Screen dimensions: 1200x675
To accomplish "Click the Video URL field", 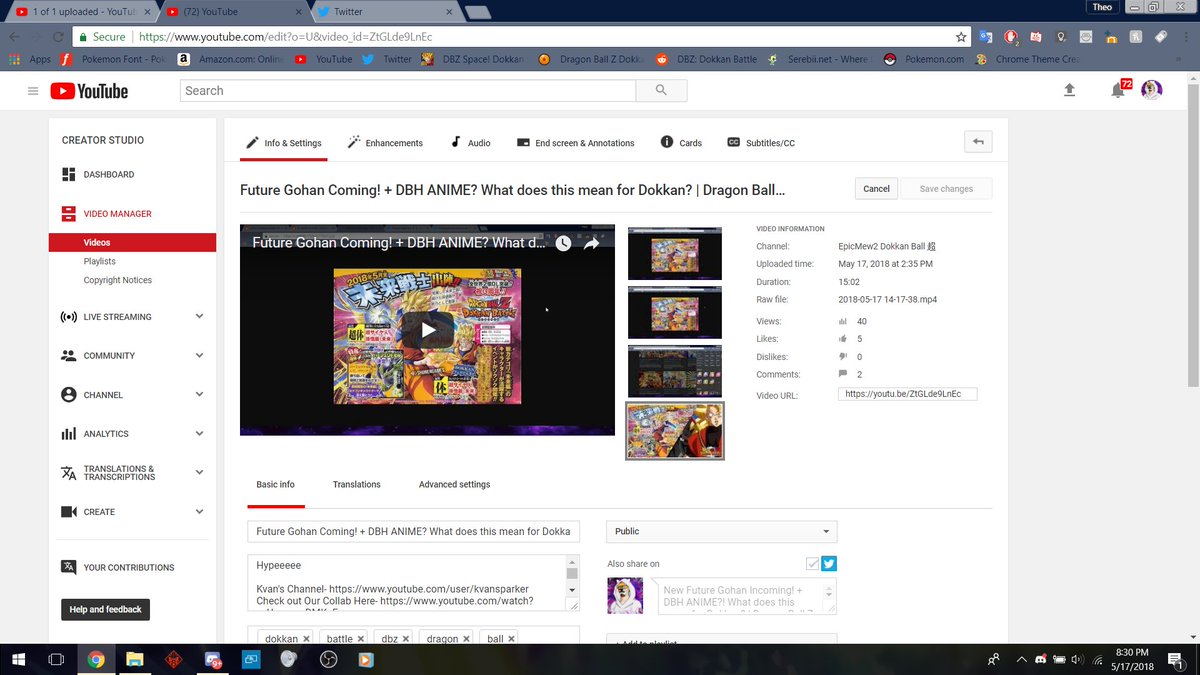I will click(x=907, y=394).
